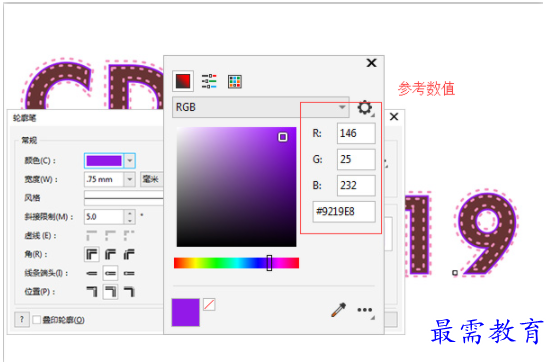Select the second dash line option
Screen dimensions: 552x363
pos(110,236)
